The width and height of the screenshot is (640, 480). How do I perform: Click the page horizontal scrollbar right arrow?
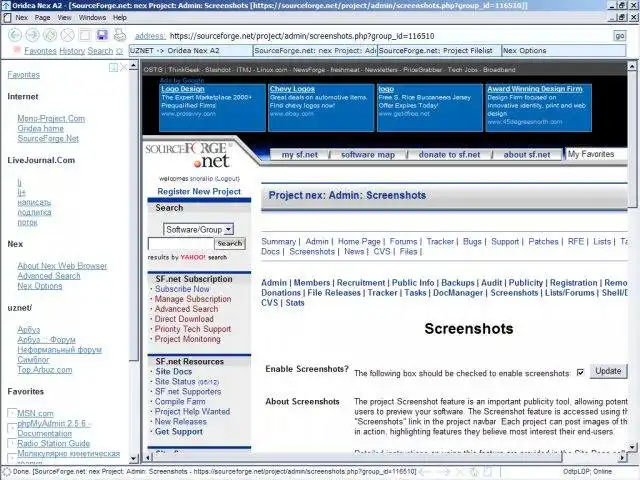click(622, 458)
